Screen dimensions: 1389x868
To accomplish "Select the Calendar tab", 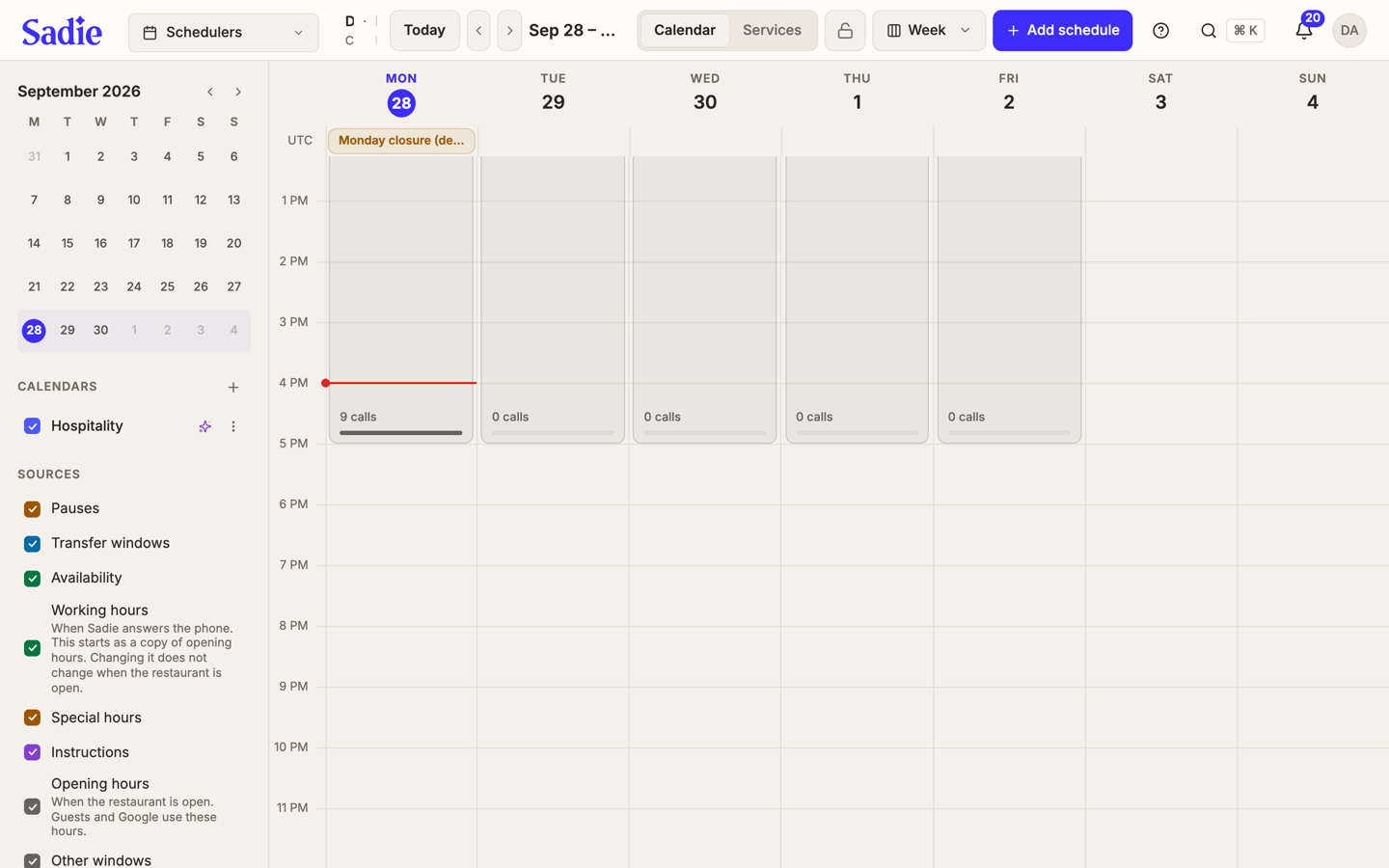I will [x=685, y=31].
